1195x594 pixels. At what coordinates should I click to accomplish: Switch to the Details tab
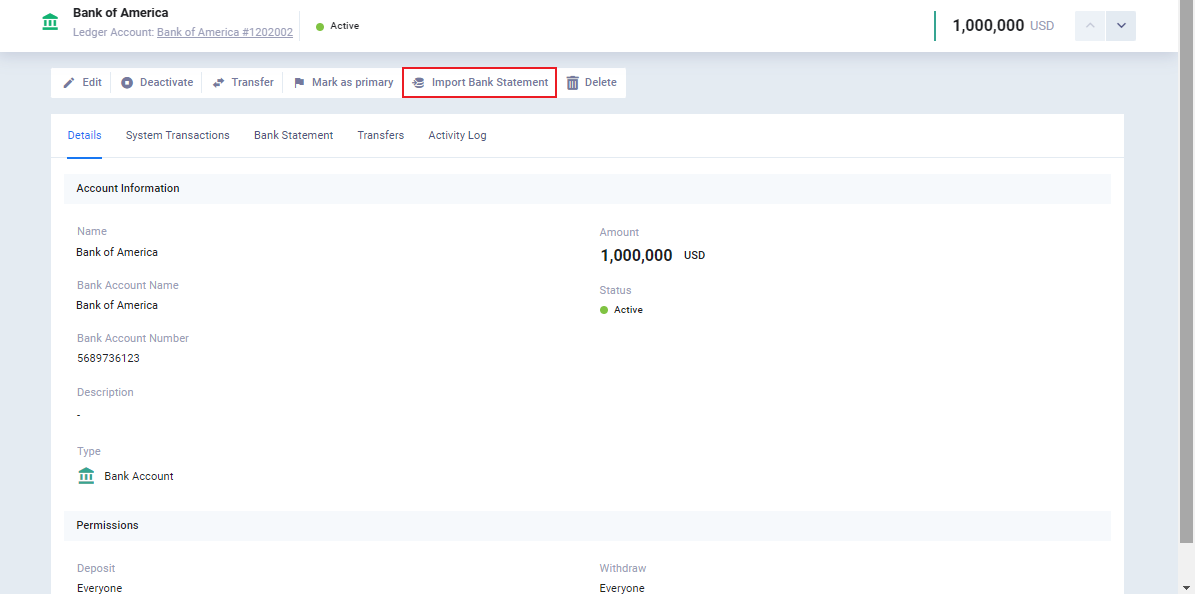(85, 135)
